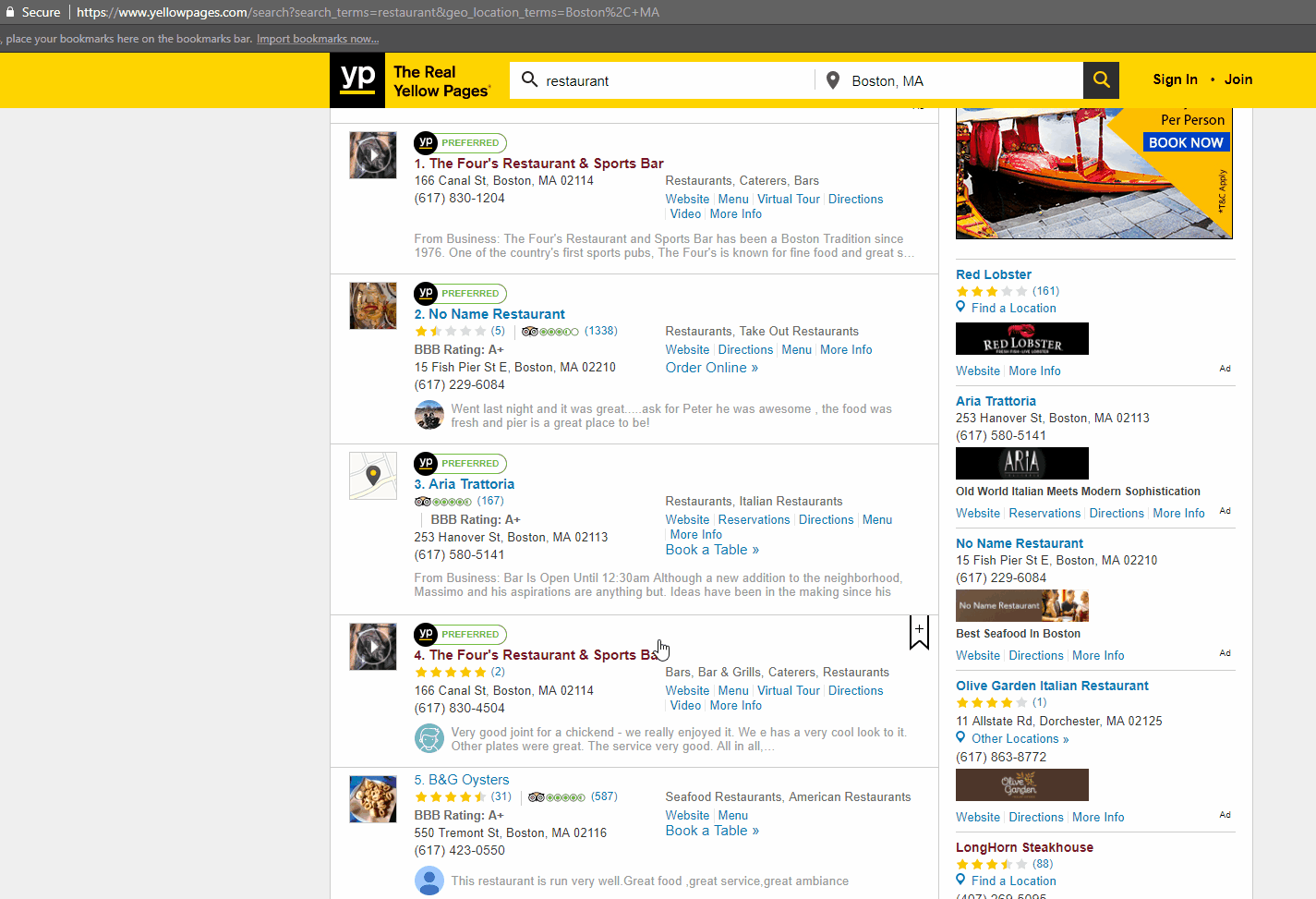Viewport: 1316px width, 899px height.
Task: Click the yellow search magnifier icon
Action: tap(1101, 79)
